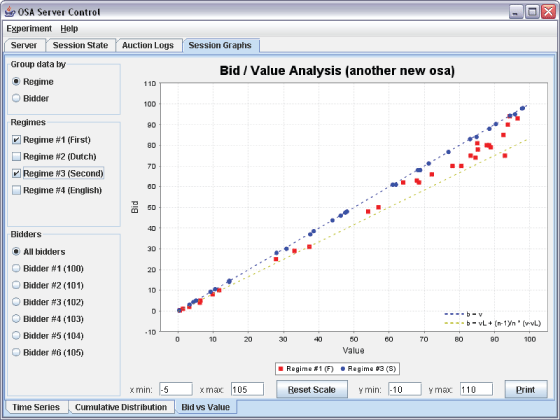
Task: Switch to the Cumulative Distribution tab
Action: [x=121, y=407]
